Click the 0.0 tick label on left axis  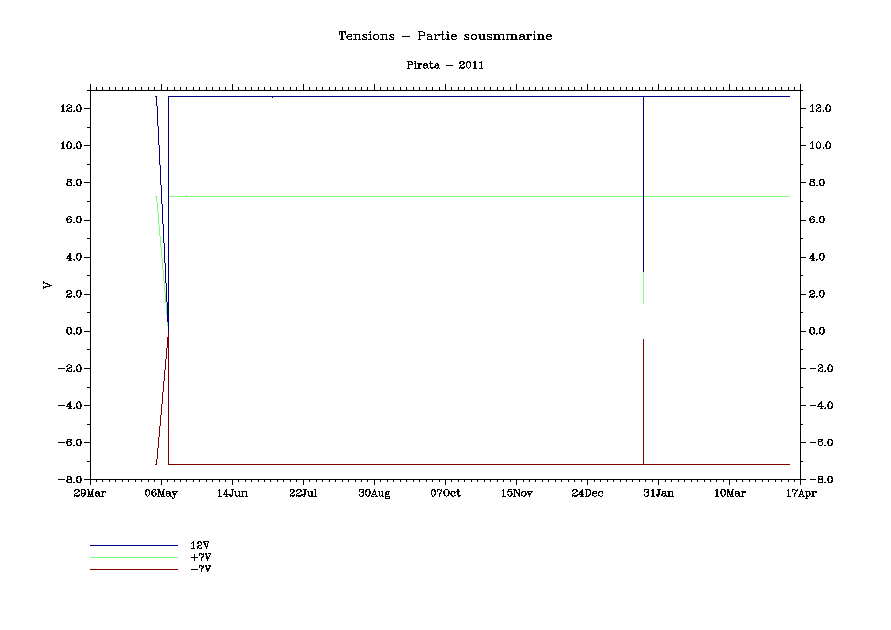click(x=72, y=331)
